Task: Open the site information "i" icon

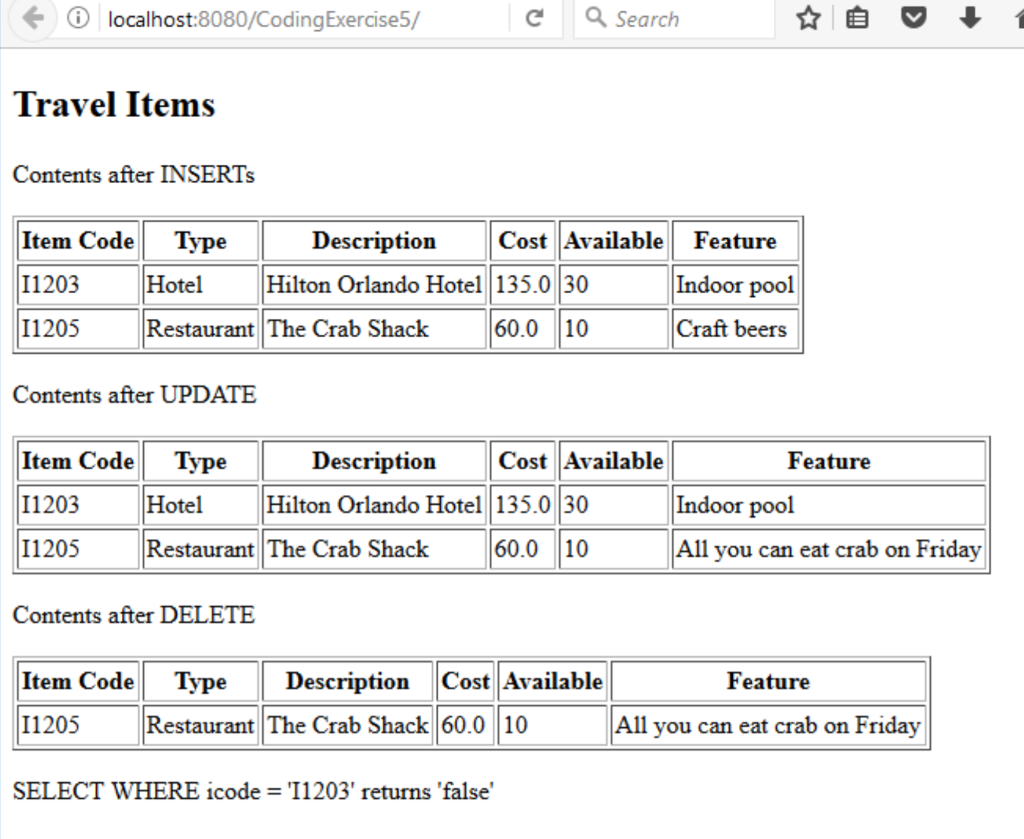Action: pyautogui.click(x=78, y=17)
